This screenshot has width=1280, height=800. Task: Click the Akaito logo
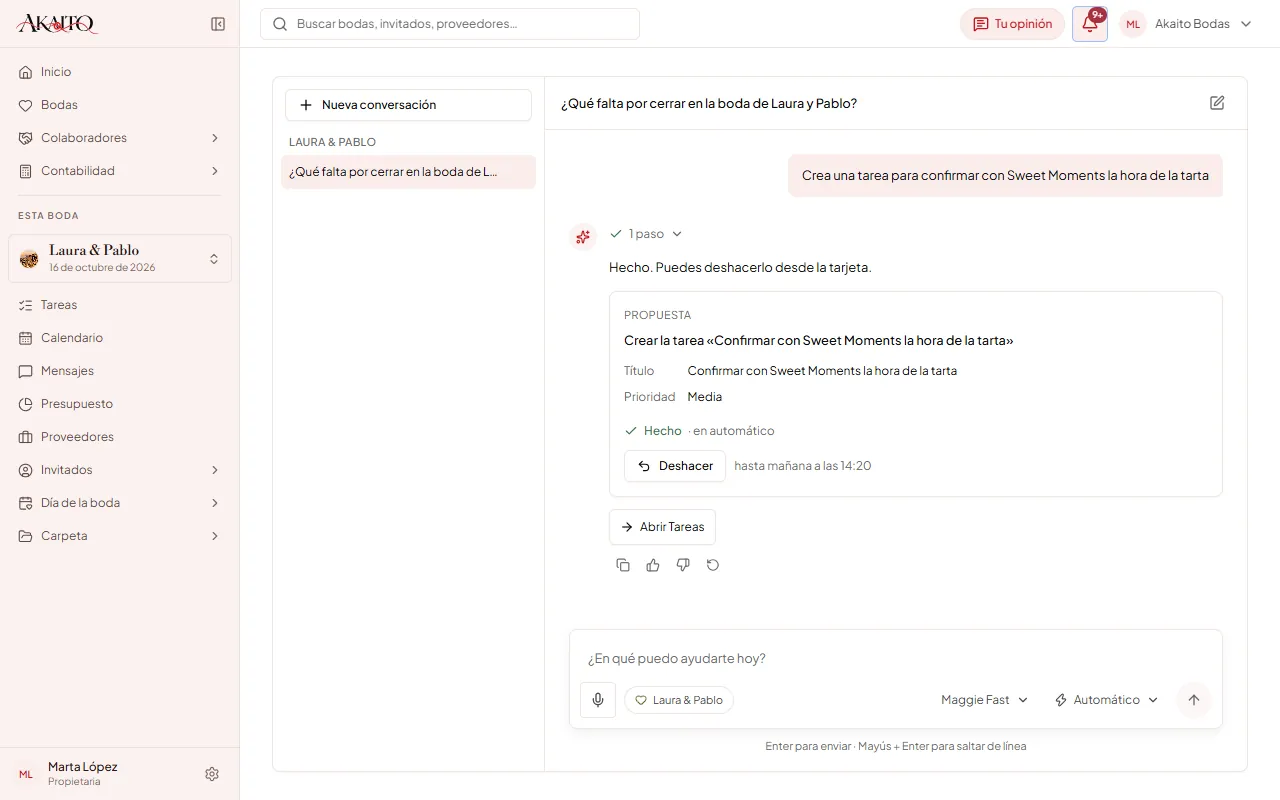coord(57,24)
